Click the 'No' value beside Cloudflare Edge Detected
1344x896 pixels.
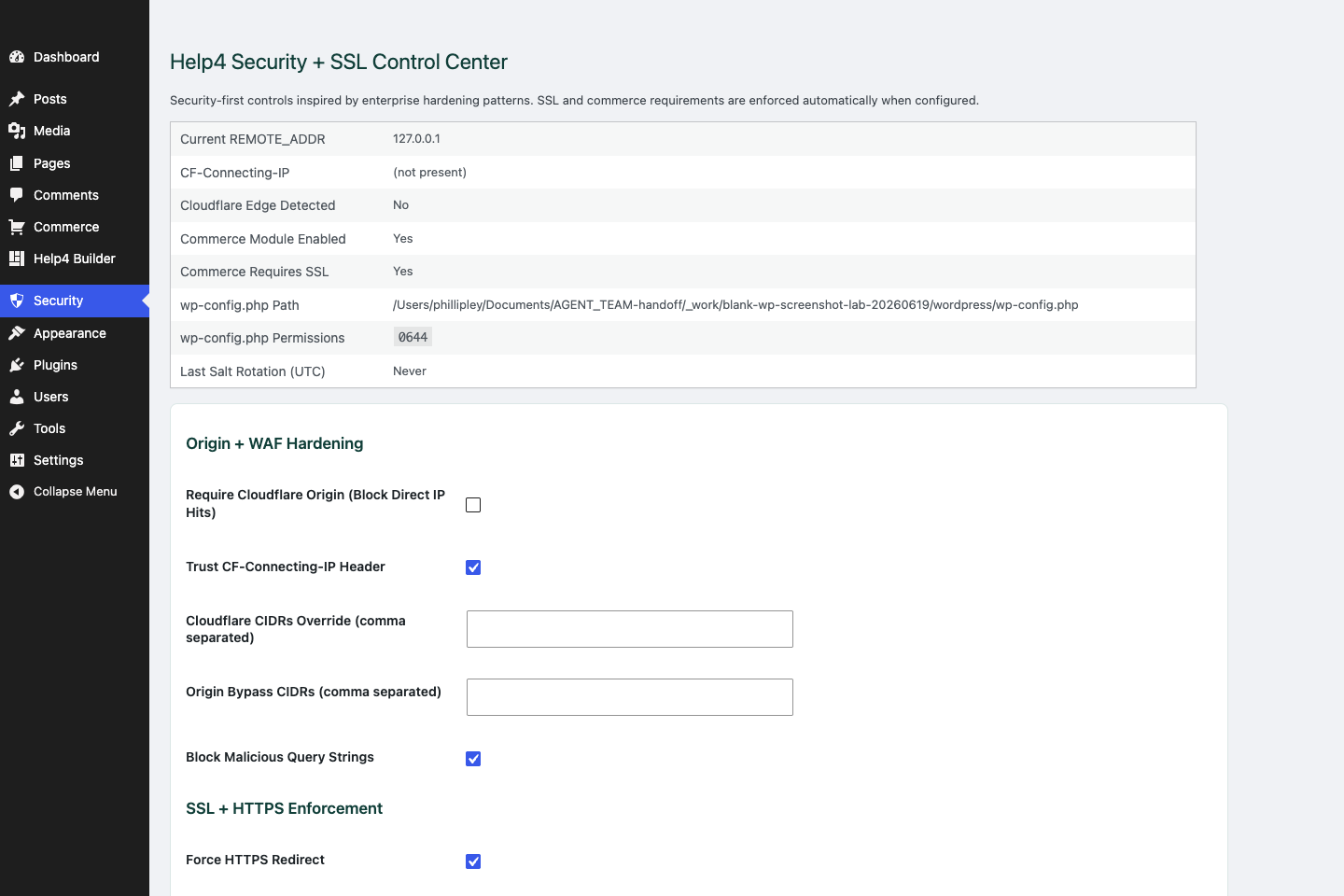(400, 205)
